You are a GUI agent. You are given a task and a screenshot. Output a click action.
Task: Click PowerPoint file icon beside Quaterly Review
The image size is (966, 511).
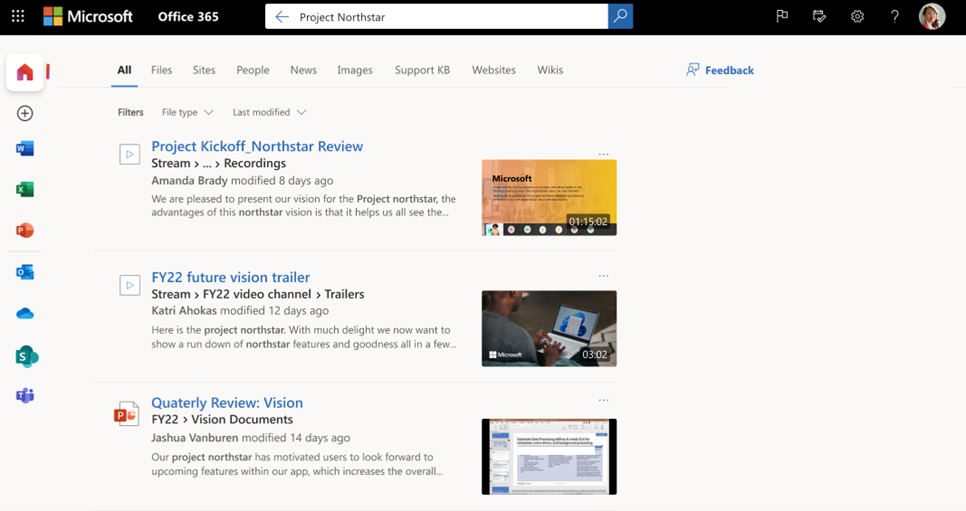click(x=126, y=414)
